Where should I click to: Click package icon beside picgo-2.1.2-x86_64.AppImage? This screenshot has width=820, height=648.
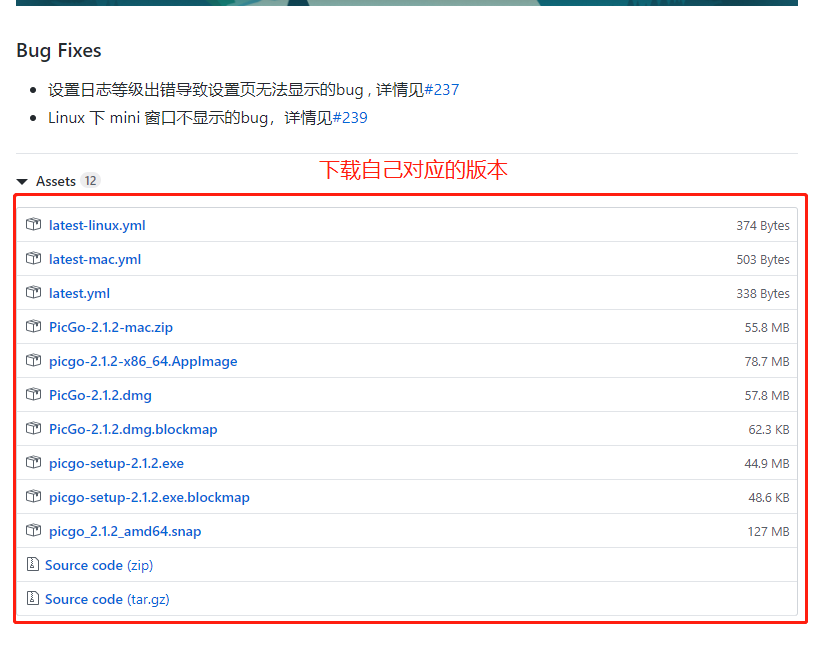point(33,360)
